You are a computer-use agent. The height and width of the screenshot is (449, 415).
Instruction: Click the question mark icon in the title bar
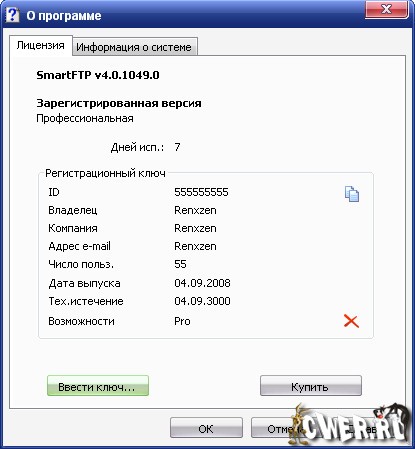[x=12, y=15]
